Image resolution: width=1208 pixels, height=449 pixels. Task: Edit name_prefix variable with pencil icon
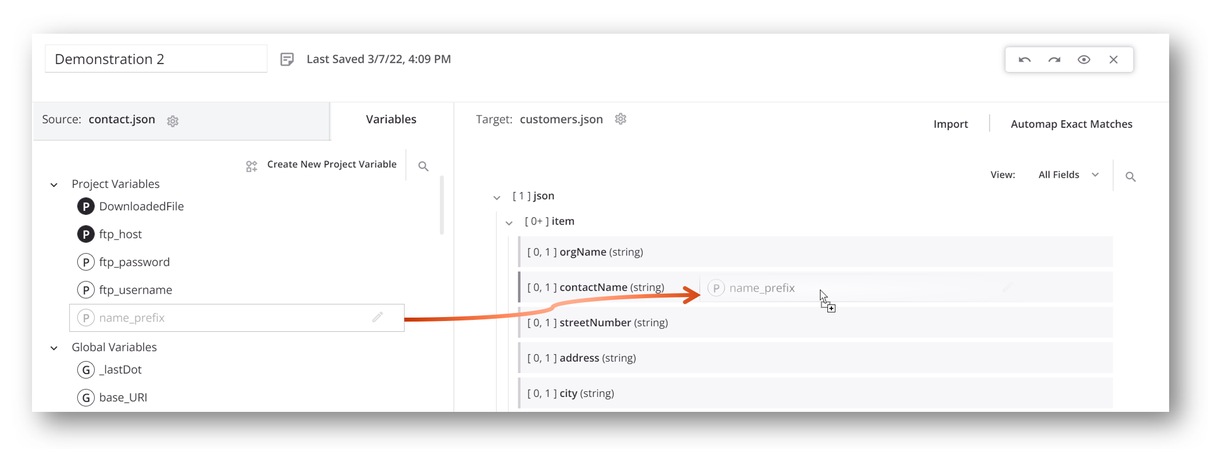pos(377,317)
